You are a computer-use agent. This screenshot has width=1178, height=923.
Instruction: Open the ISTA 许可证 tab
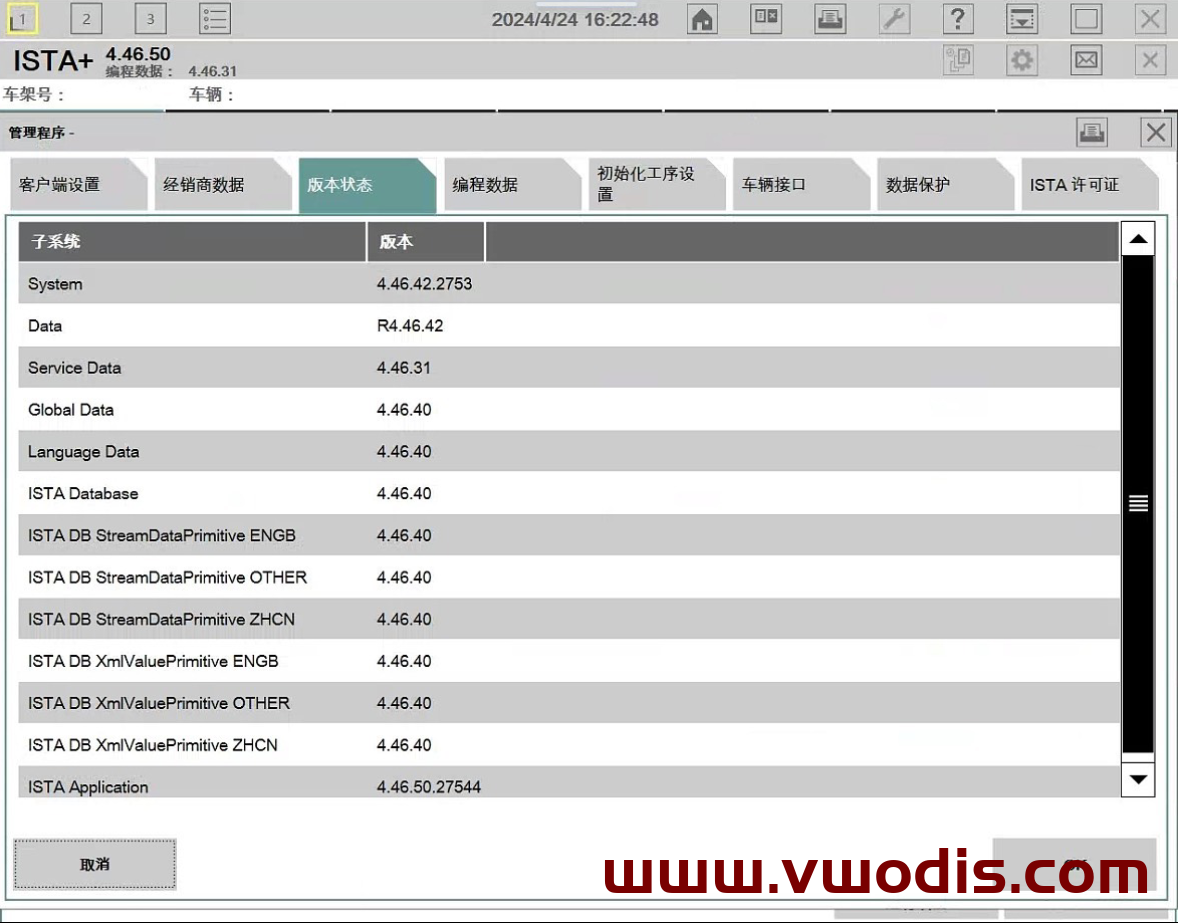[1089, 185]
